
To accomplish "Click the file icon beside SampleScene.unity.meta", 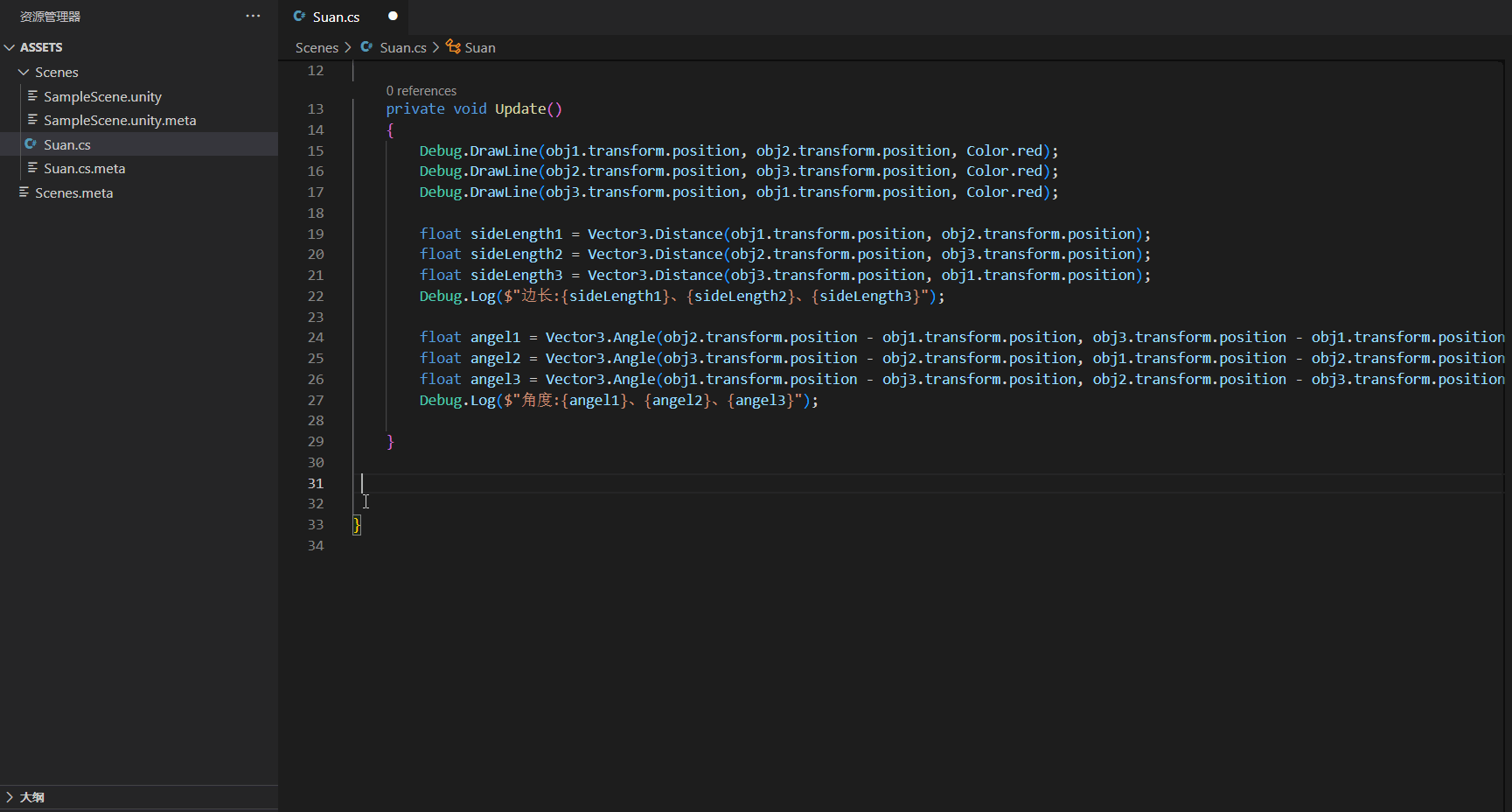I will point(32,119).
